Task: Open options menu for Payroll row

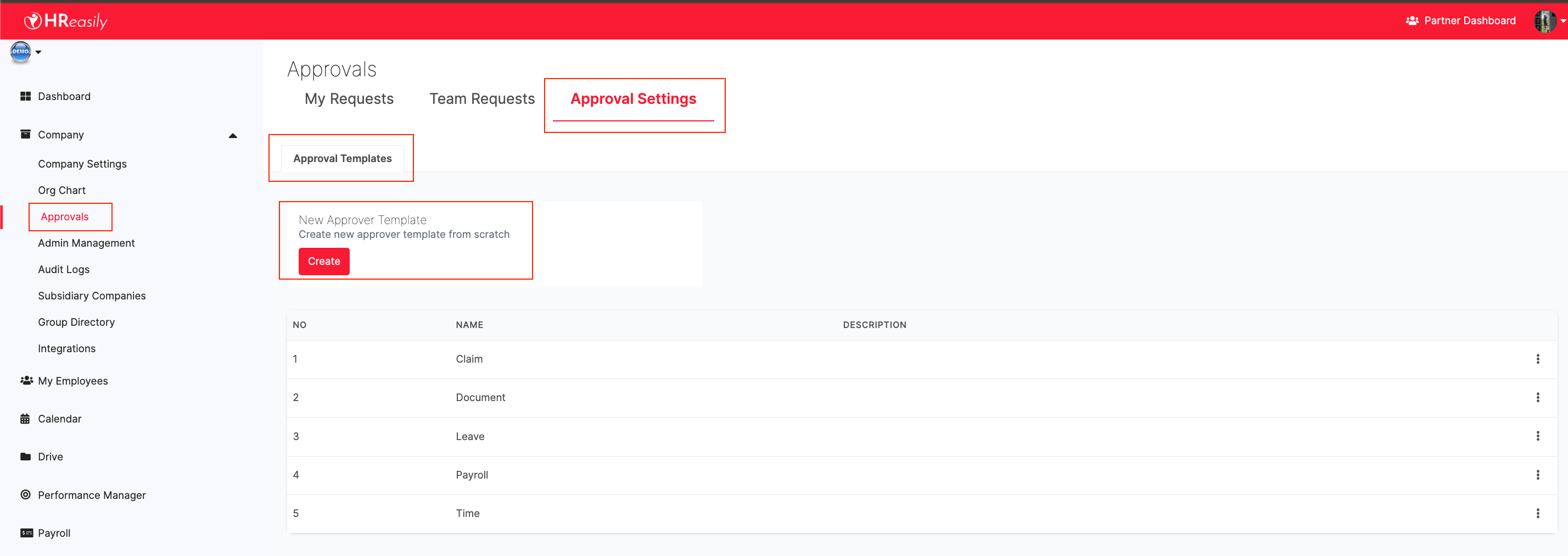Action: (1538, 475)
